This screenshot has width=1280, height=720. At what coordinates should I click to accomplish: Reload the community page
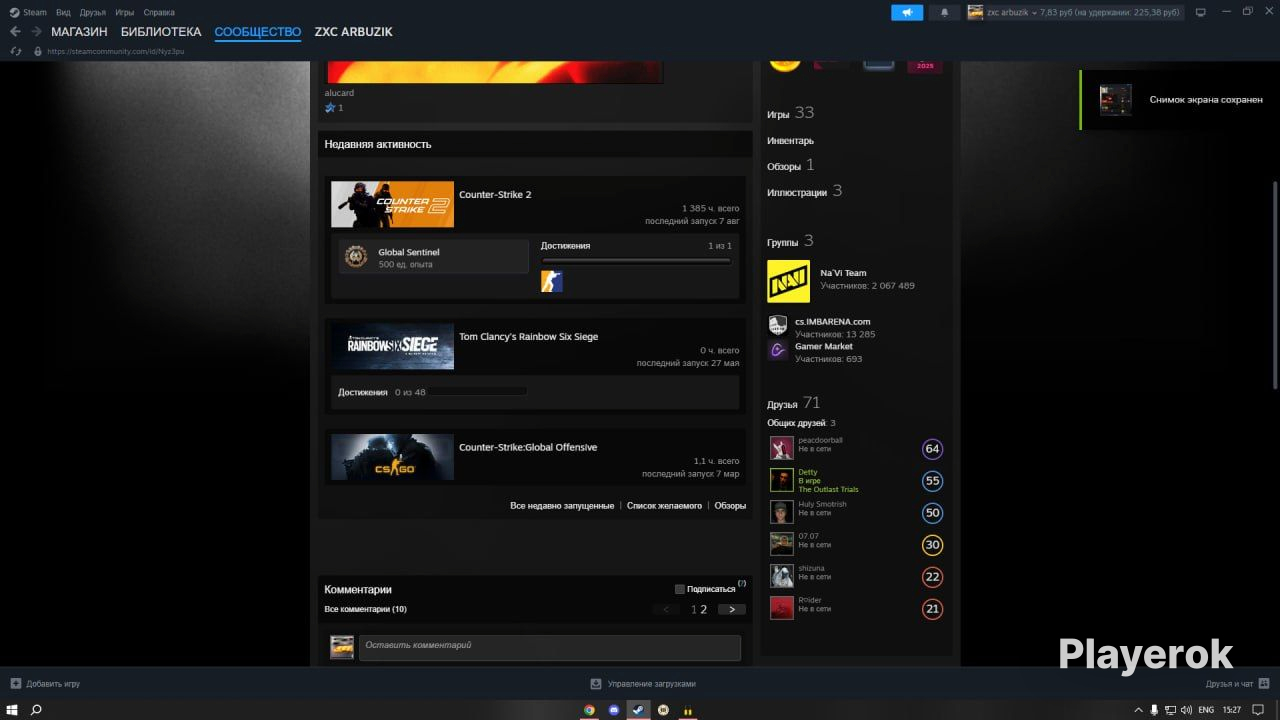pyautogui.click(x=16, y=51)
